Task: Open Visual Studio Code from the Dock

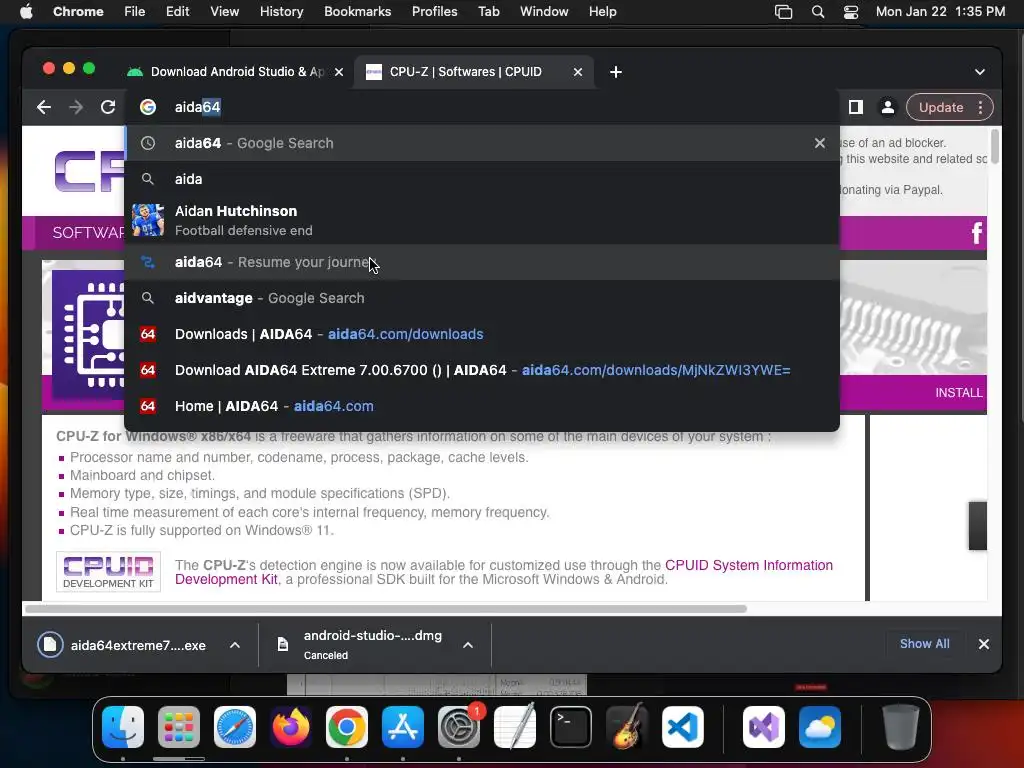Action: [x=683, y=727]
